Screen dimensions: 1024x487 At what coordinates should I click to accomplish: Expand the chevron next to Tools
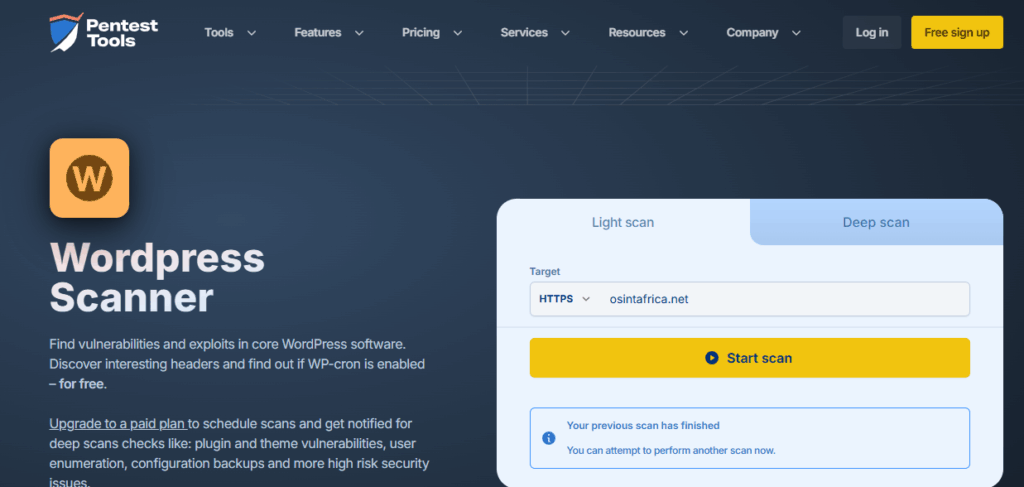tap(251, 33)
